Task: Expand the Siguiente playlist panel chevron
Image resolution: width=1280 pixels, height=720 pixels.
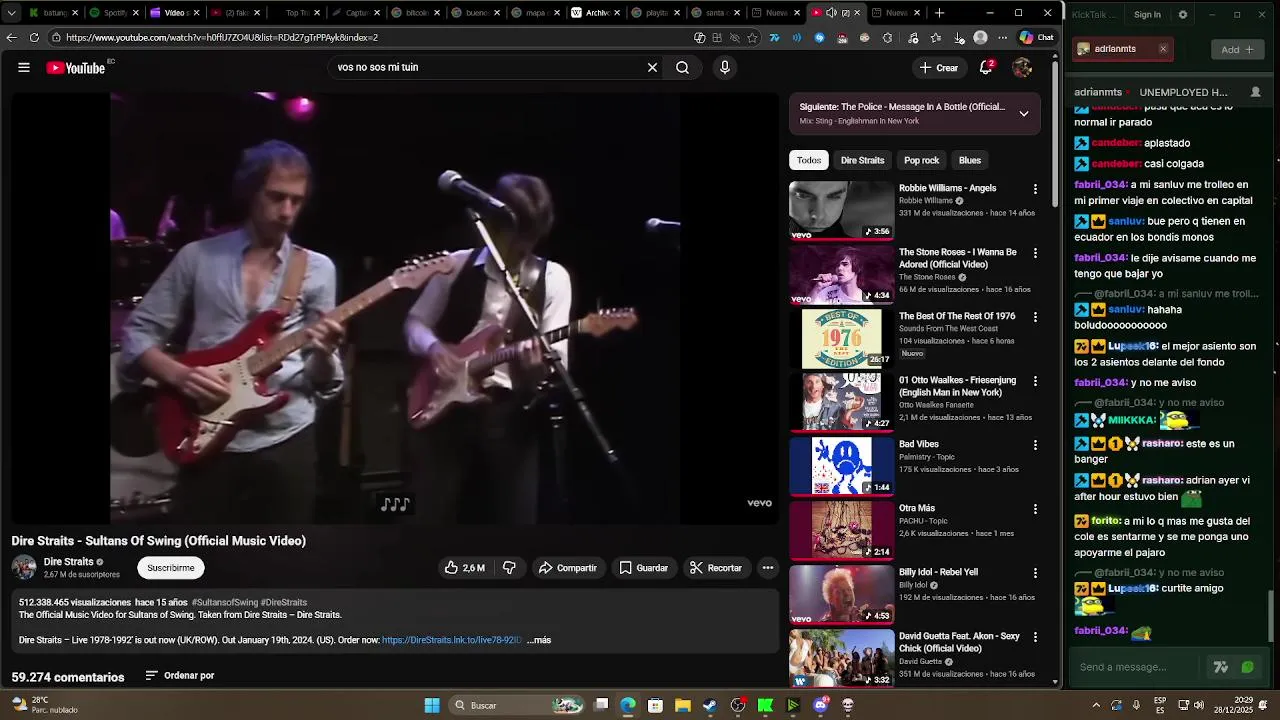Action: click(x=1024, y=114)
